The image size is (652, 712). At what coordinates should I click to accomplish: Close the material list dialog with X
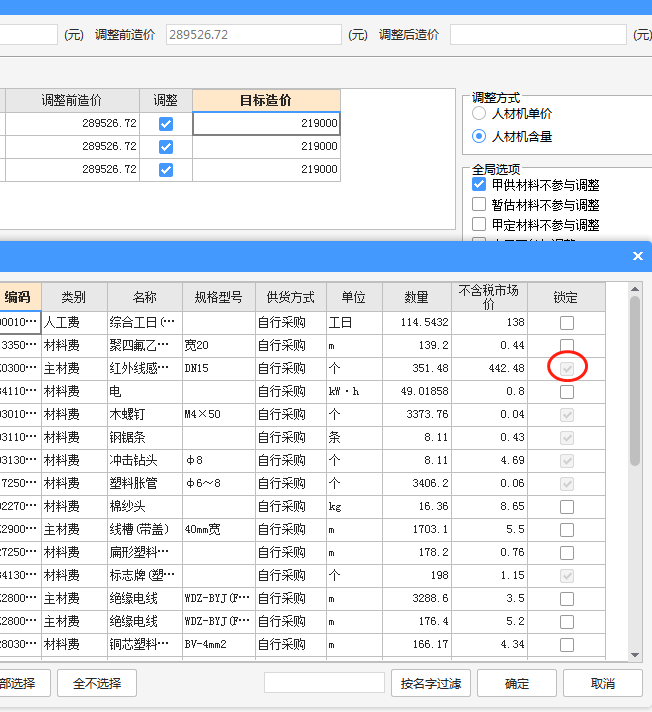click(637, 256)
